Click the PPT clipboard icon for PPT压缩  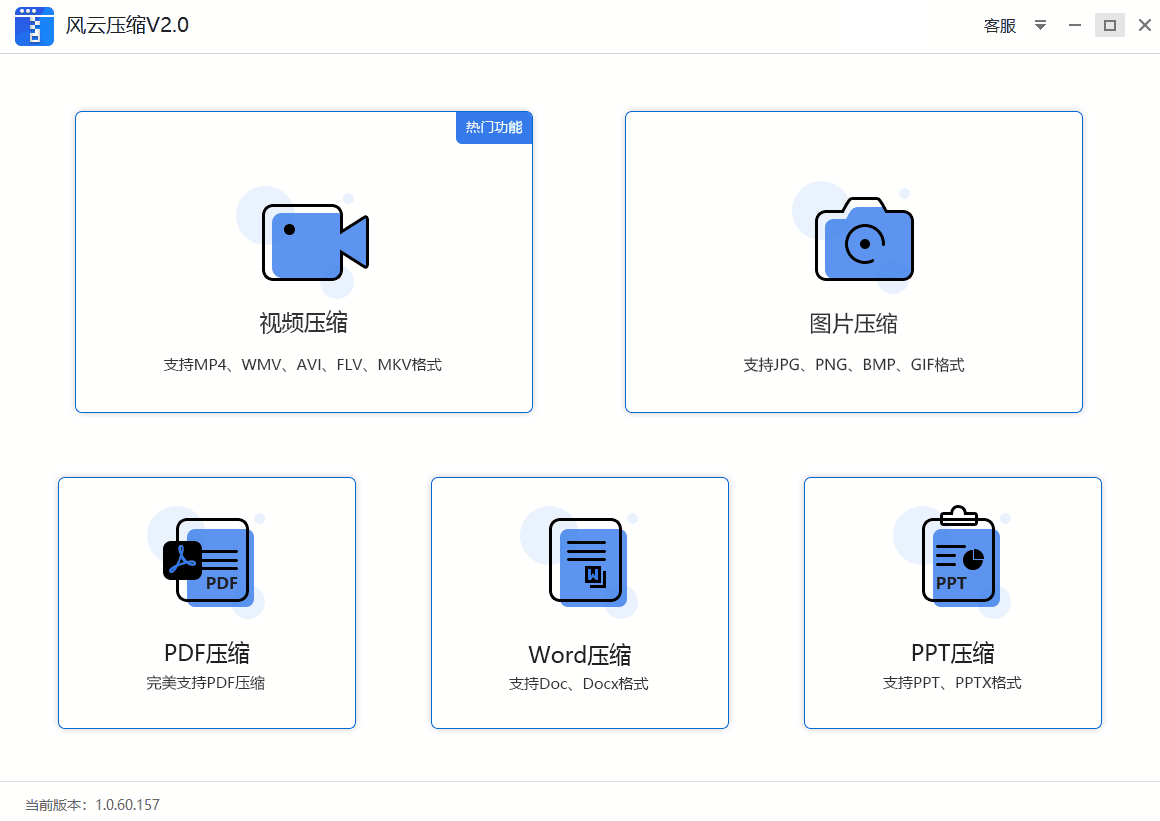click(x=957, y=557)
